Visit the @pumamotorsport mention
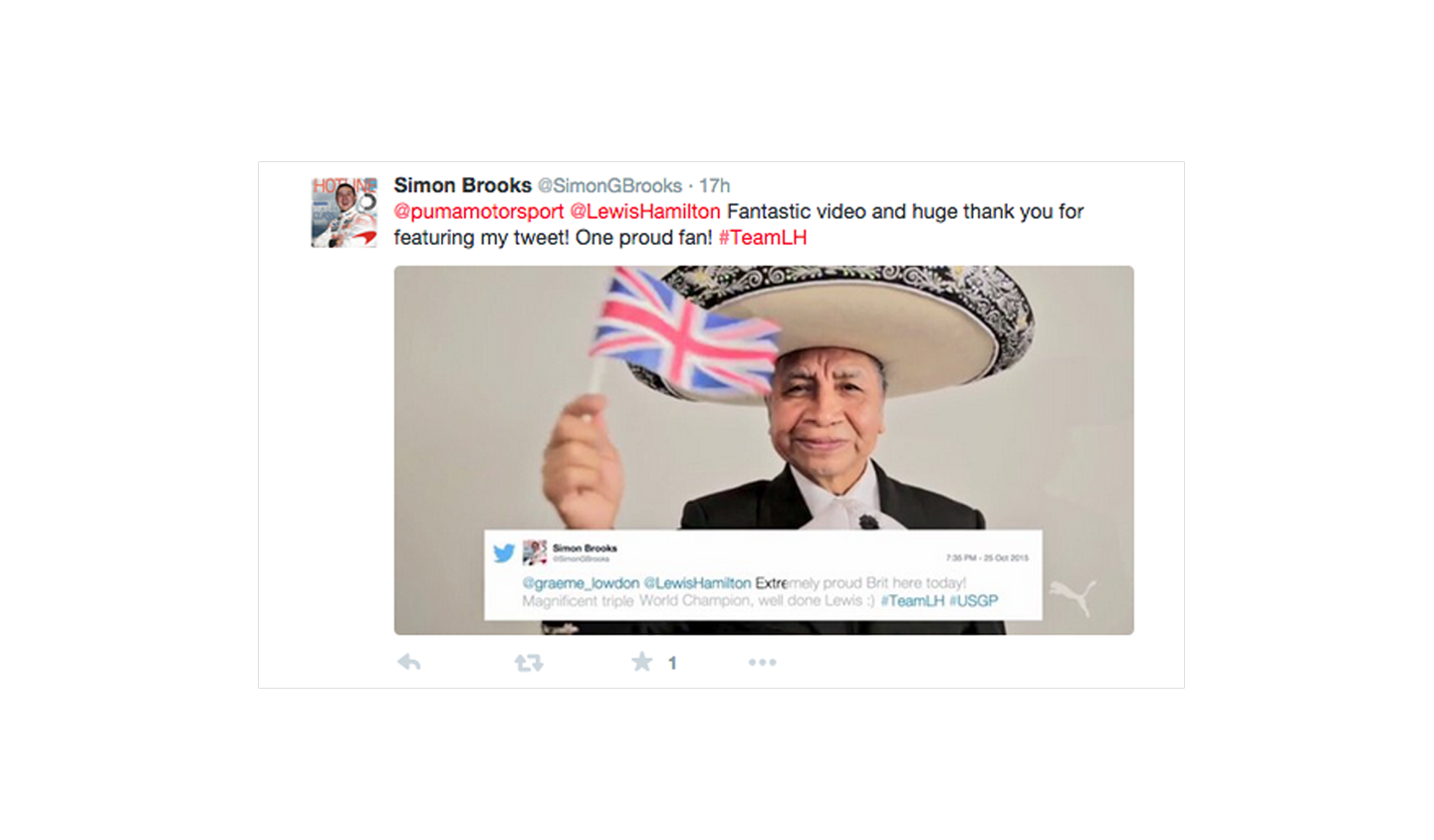This screenshot has width=1434, height=840. click(479, 212)
